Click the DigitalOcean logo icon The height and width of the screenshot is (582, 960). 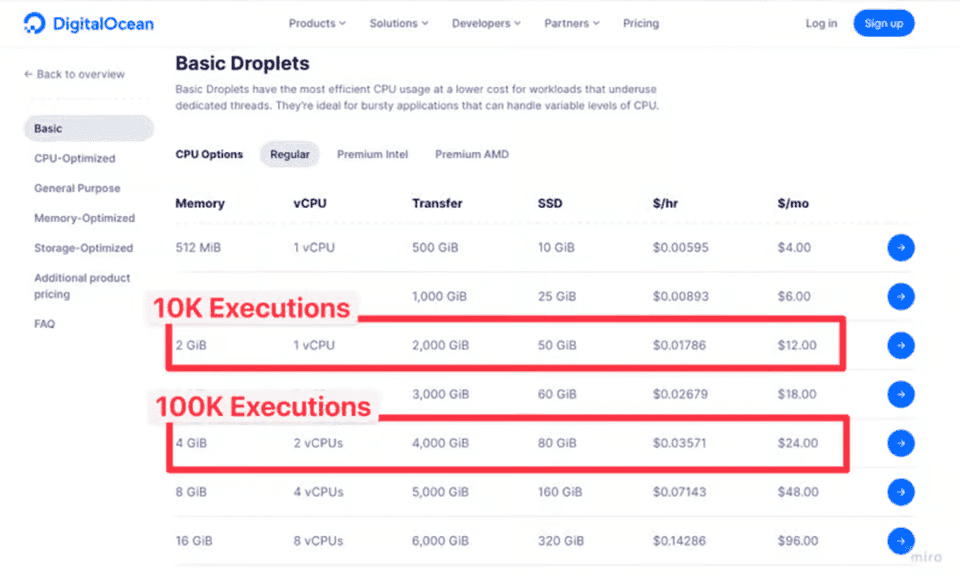pos(35,23)
